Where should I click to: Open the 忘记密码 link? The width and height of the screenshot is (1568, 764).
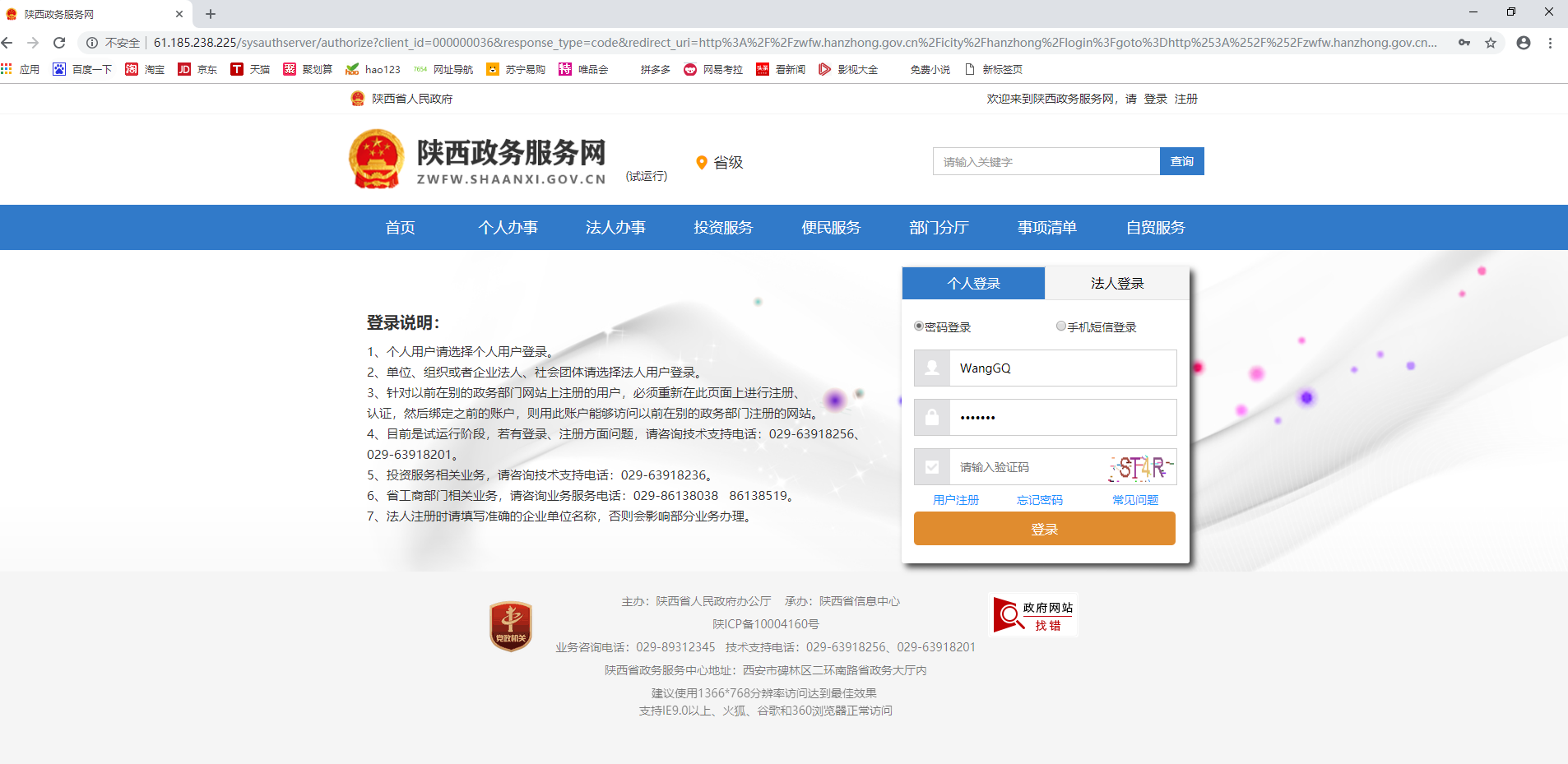pyautogui.click(x=1040, y=499)
